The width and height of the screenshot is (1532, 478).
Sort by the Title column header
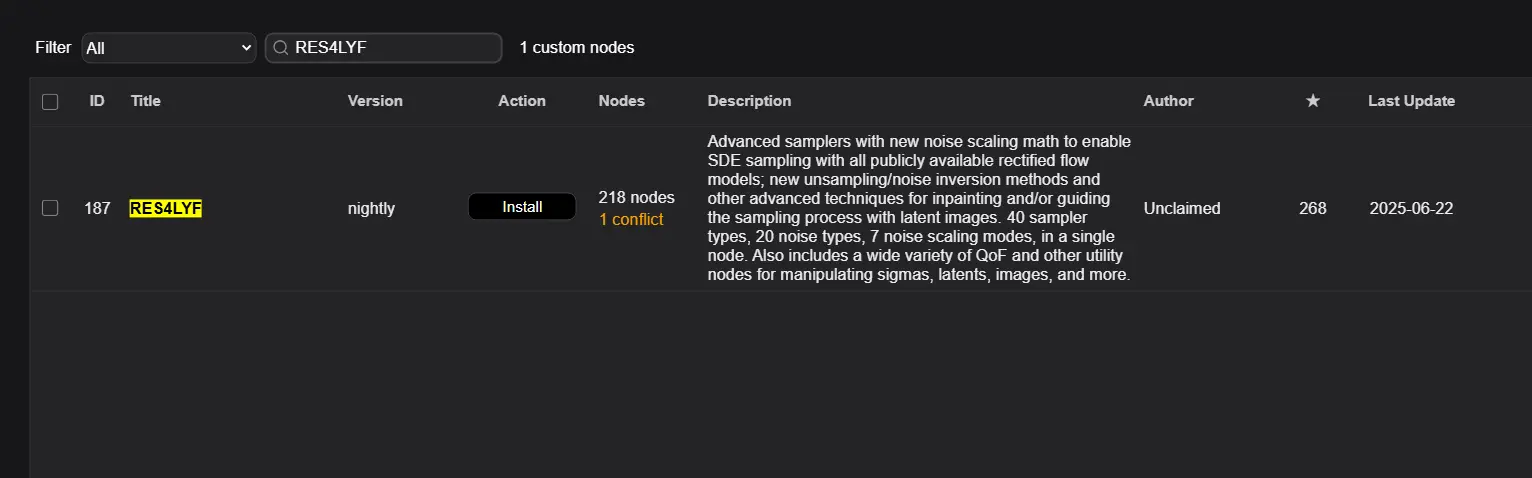pyautogui.click(x=146, y=101)
